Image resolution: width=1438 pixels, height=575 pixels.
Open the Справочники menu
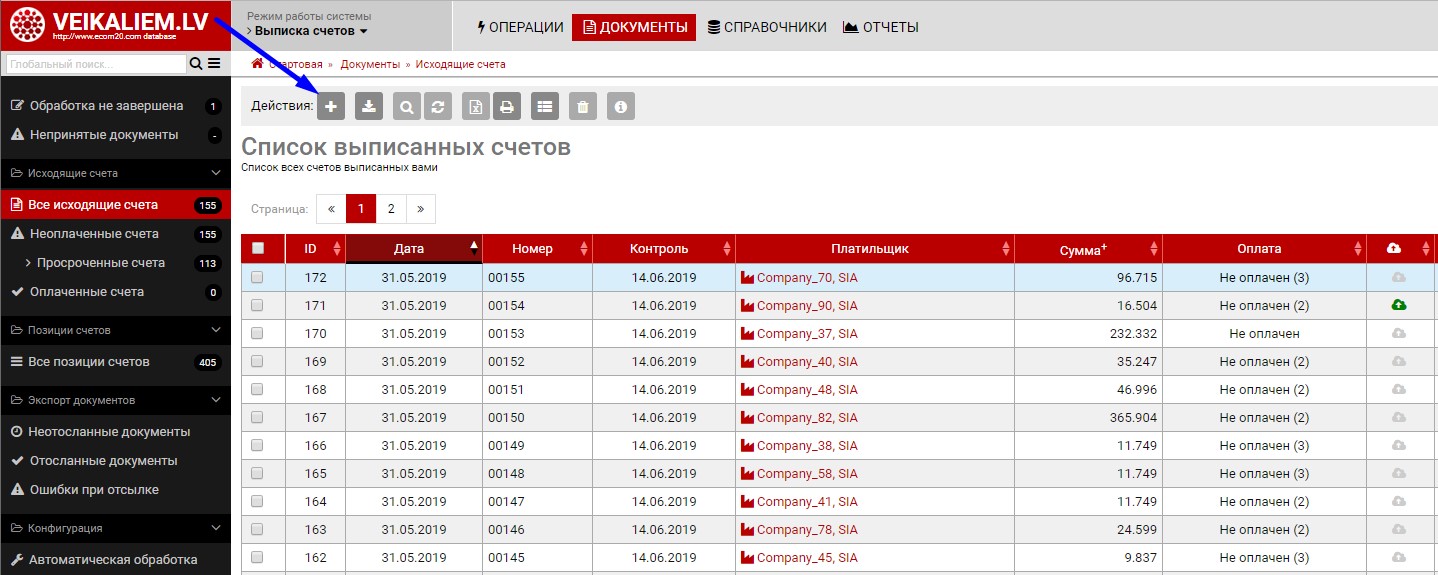[766, 27]
